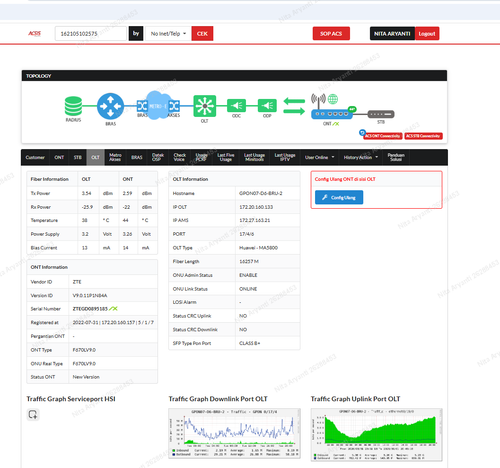Click the icon under Traffic Graph Serviceport HSI
The height and width of the screenshot is (468, 500).
click(x=33, y=414)
